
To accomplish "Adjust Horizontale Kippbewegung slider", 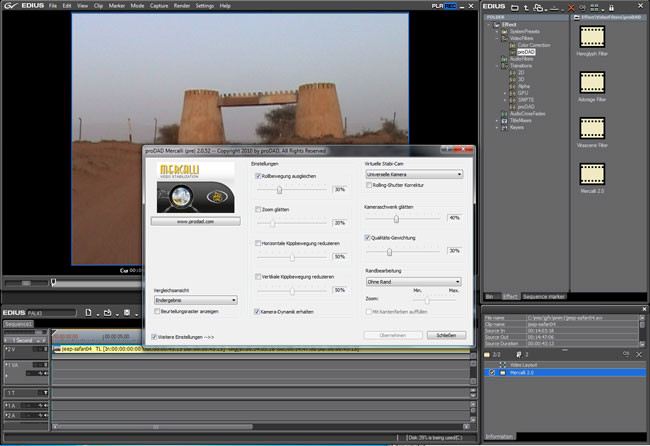I will [x=292, y=257].
